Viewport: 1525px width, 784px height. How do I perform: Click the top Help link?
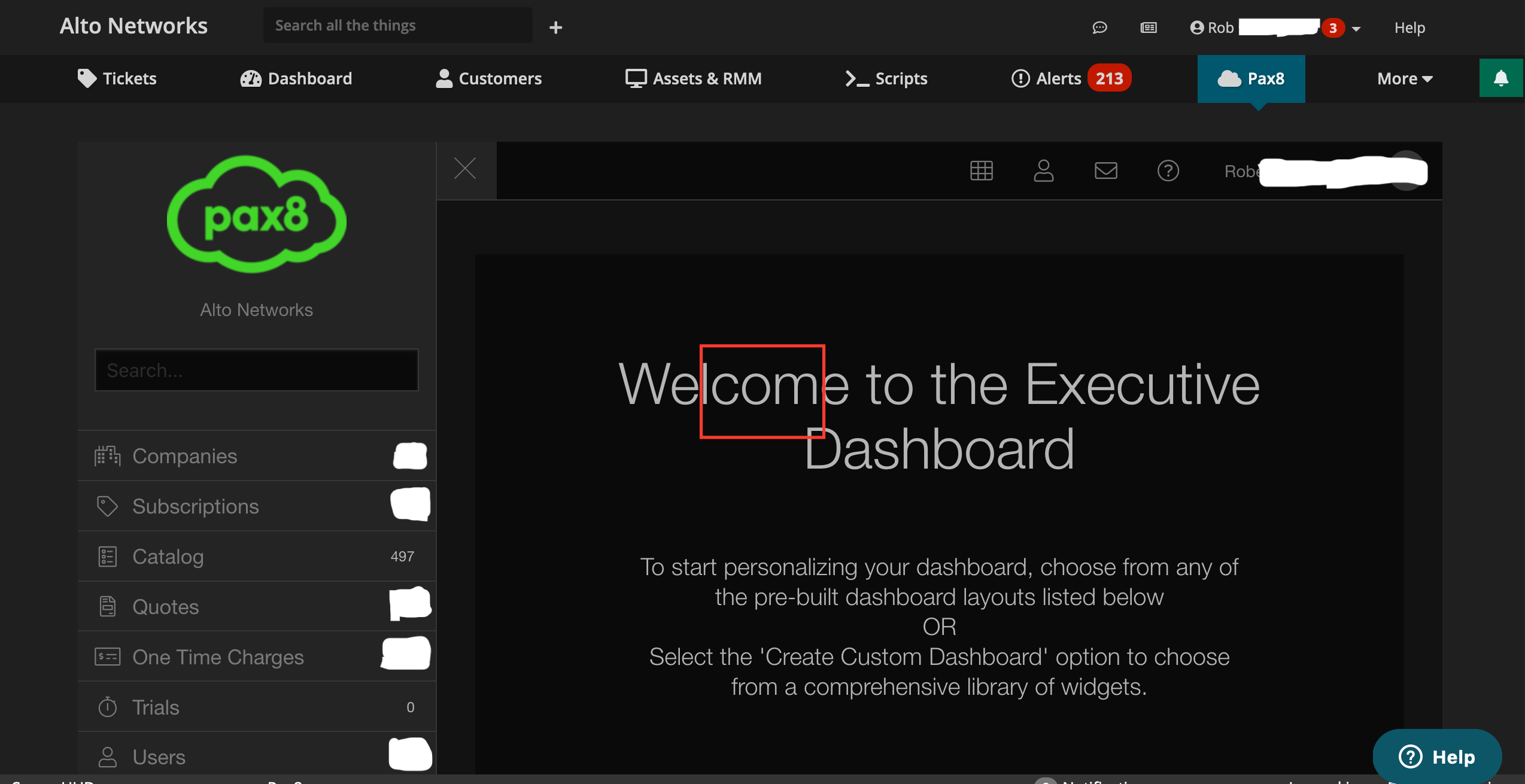click(x=1409, y=28)
